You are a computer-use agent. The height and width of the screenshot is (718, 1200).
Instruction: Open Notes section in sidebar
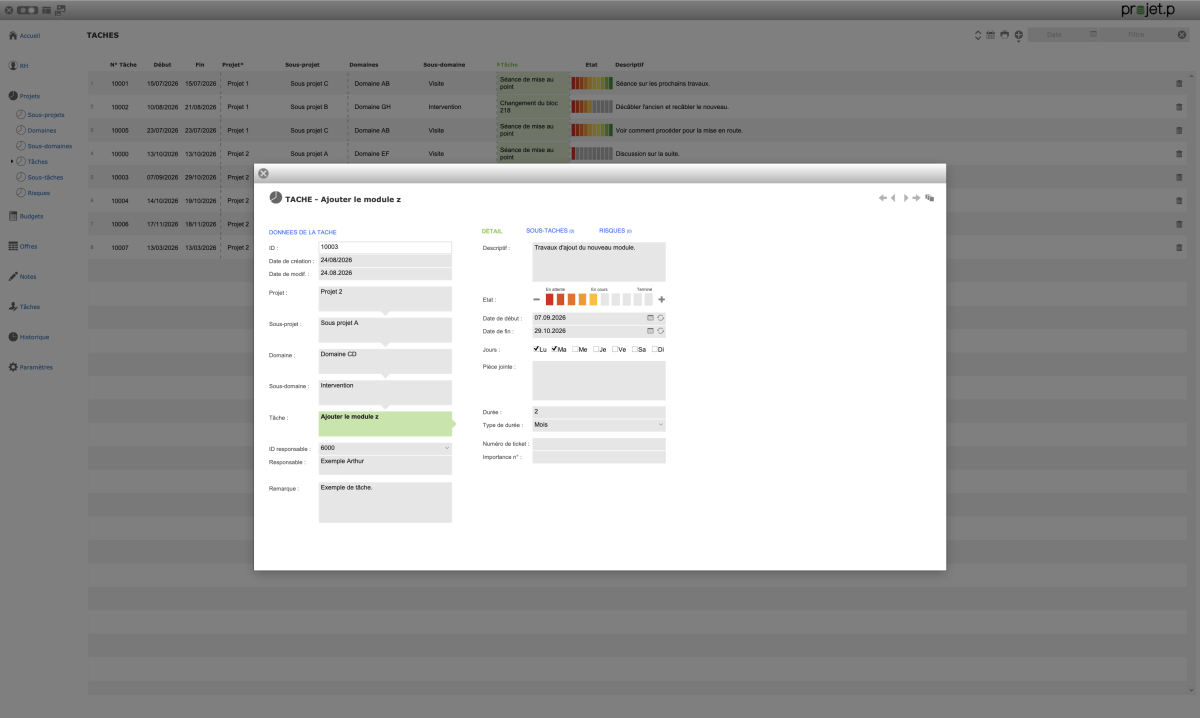pos(23,276)
